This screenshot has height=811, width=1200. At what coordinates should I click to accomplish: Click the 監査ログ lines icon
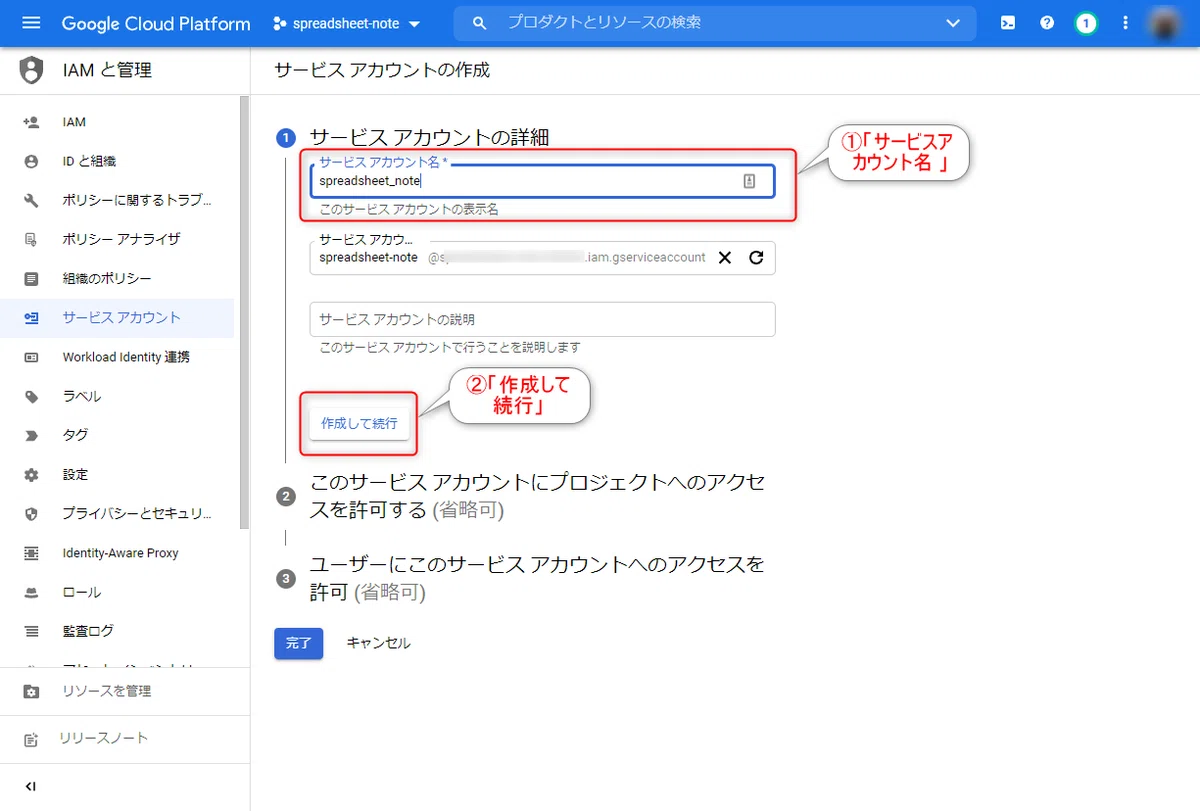31,631
